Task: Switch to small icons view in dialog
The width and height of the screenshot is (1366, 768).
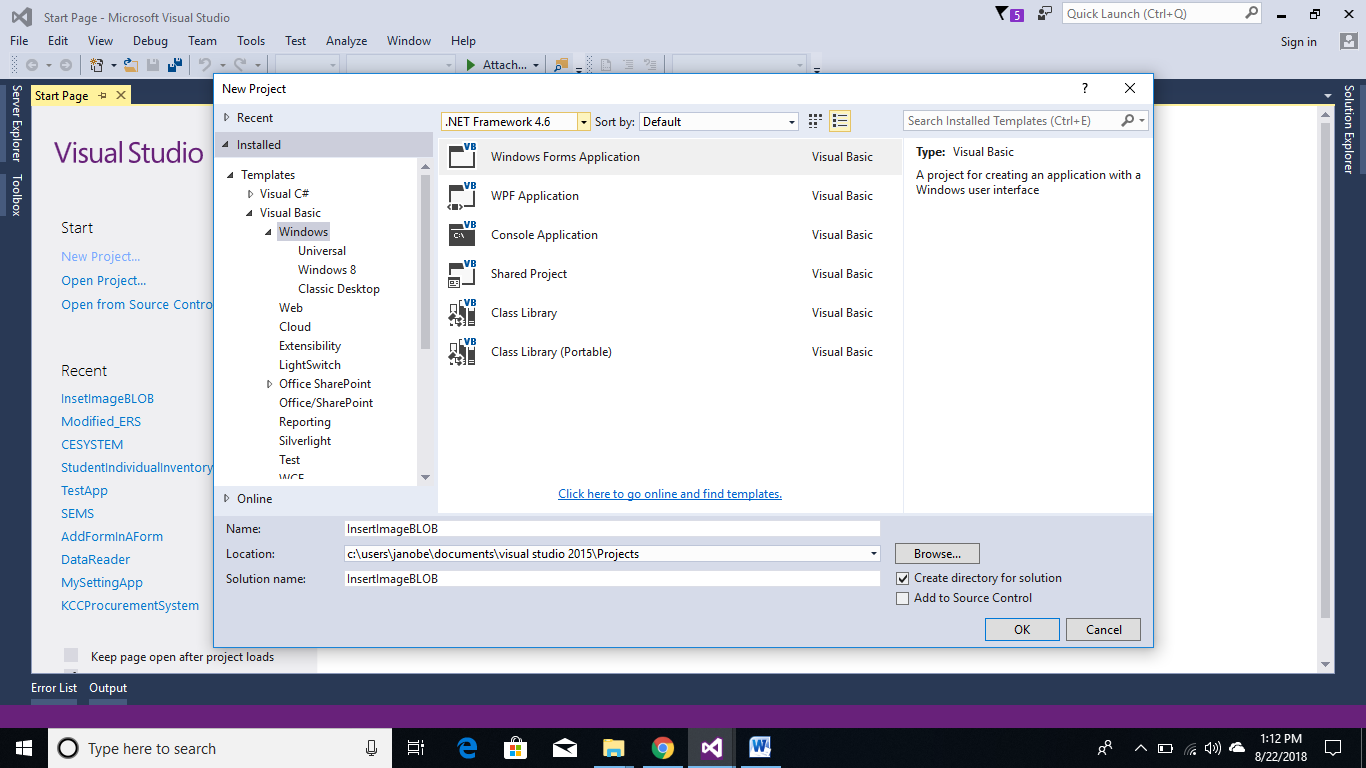Action: click(815, 121)
